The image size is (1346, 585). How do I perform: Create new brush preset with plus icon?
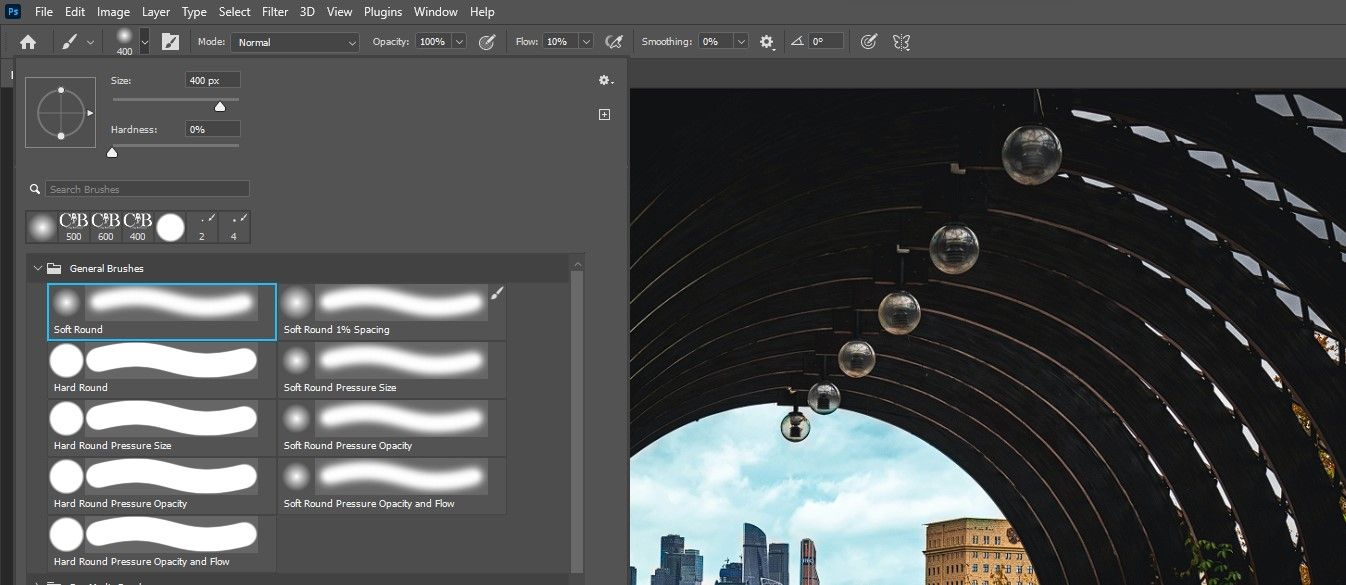tap(604, 115)
